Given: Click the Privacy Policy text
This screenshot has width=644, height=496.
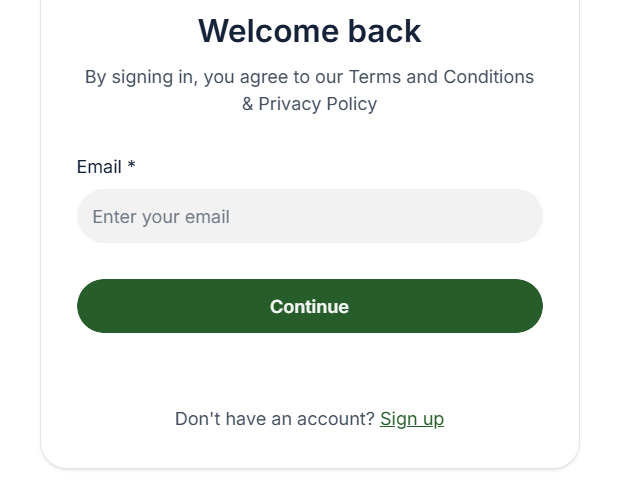Looking at the screenshot, I should point(317,104).
